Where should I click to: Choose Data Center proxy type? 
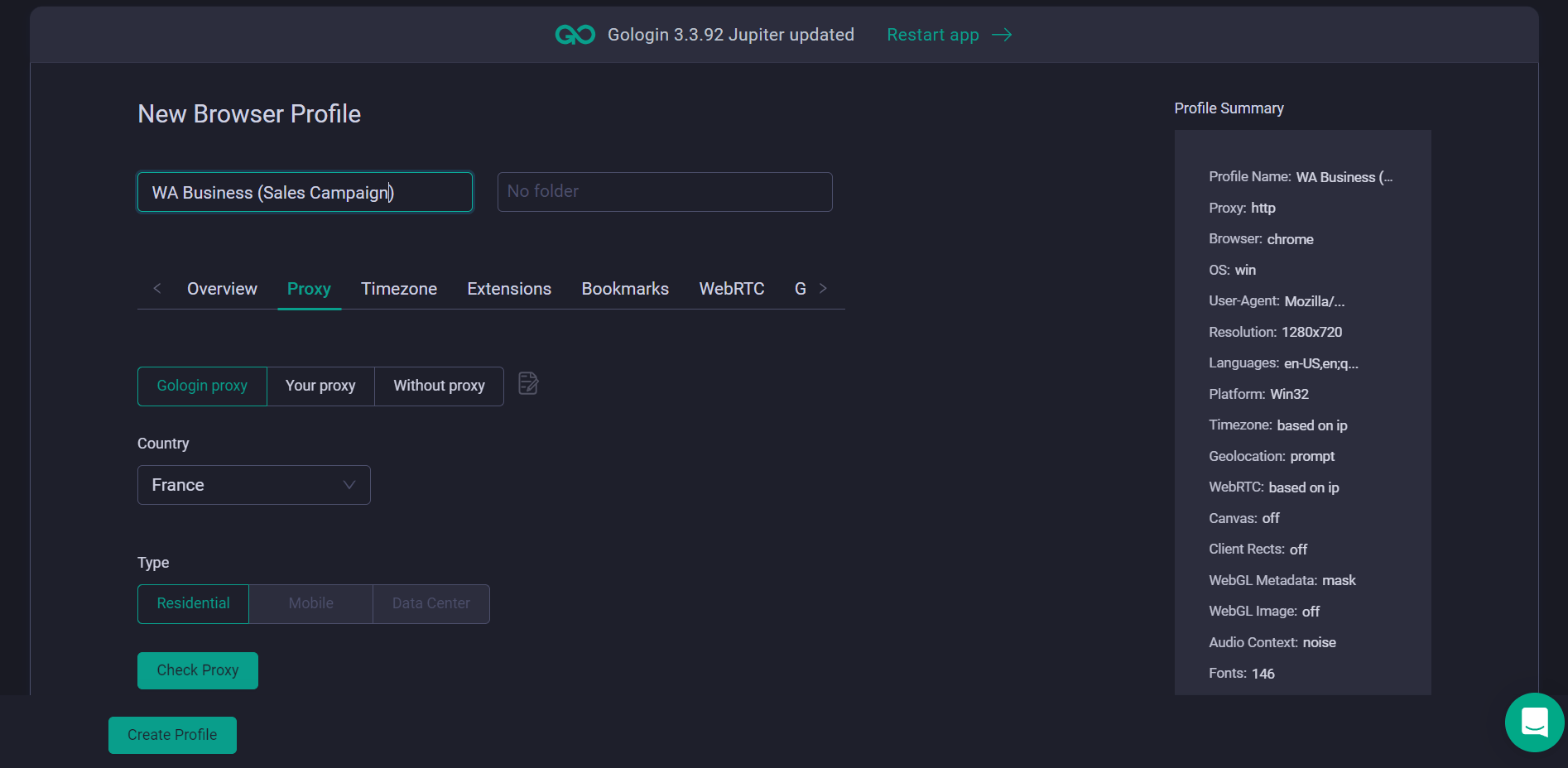[x=430, y=604]
